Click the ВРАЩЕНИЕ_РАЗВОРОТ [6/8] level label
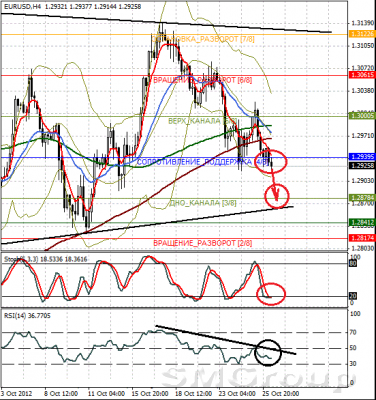376x400 pixels. click(202, 80)
